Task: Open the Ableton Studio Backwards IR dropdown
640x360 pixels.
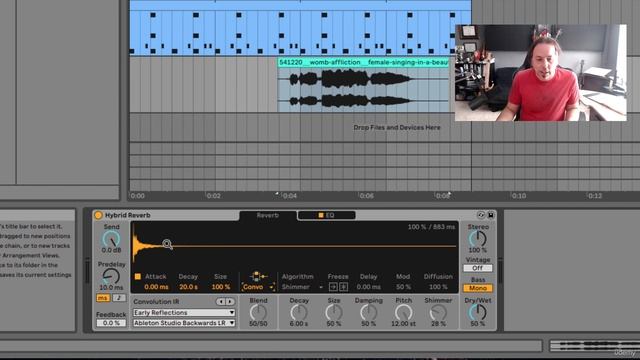Action: point(184,323)
